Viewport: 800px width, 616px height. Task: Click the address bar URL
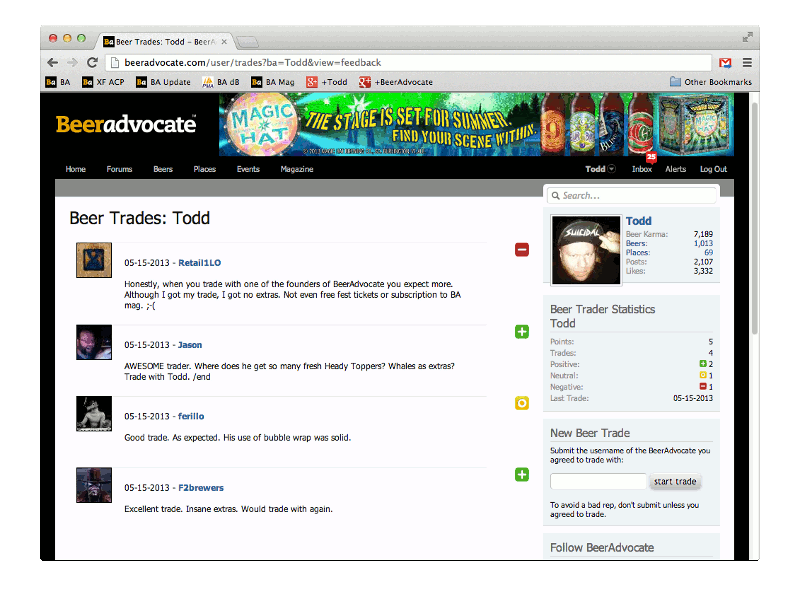tap(253, 63)
